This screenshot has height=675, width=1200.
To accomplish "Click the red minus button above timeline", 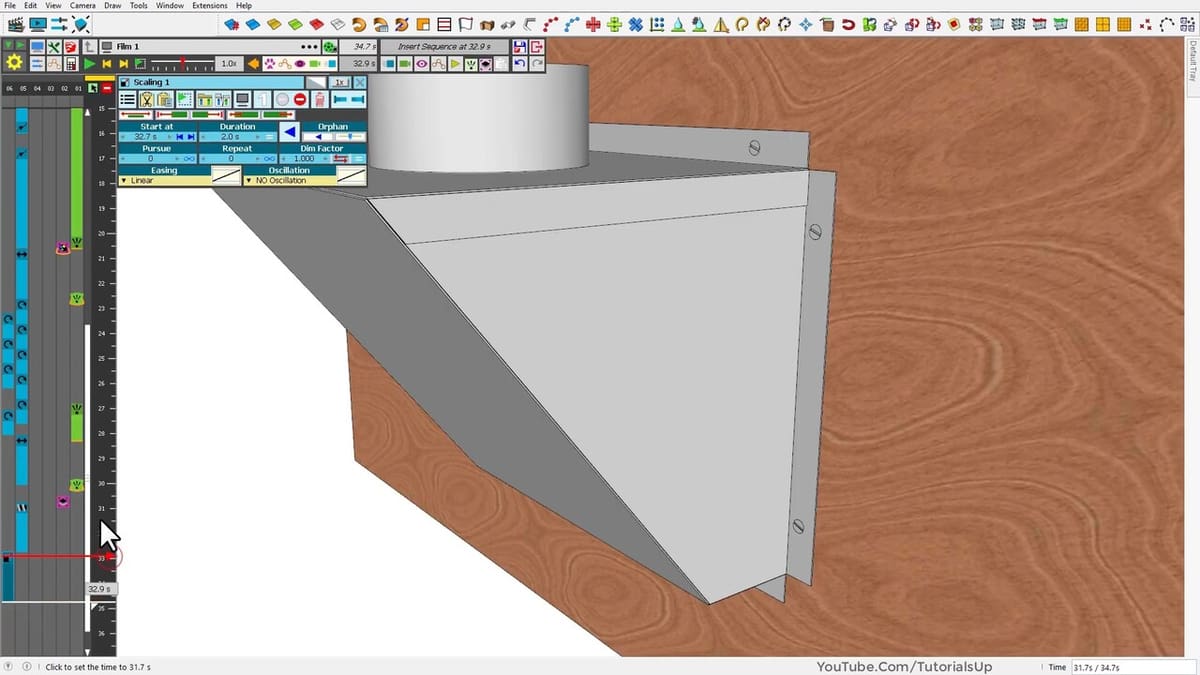I will pyautogui.click(x=107, y=89).
